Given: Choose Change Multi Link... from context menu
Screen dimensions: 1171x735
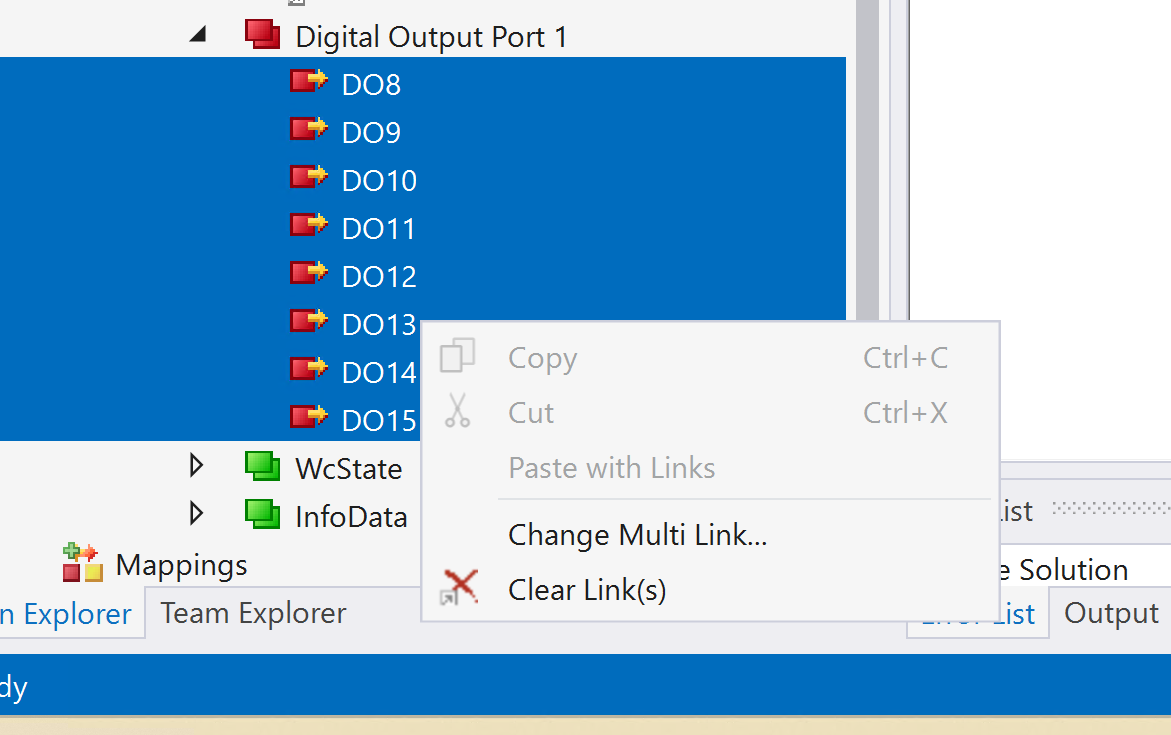Looking at the screenshot, I should (x=637, y=535).
